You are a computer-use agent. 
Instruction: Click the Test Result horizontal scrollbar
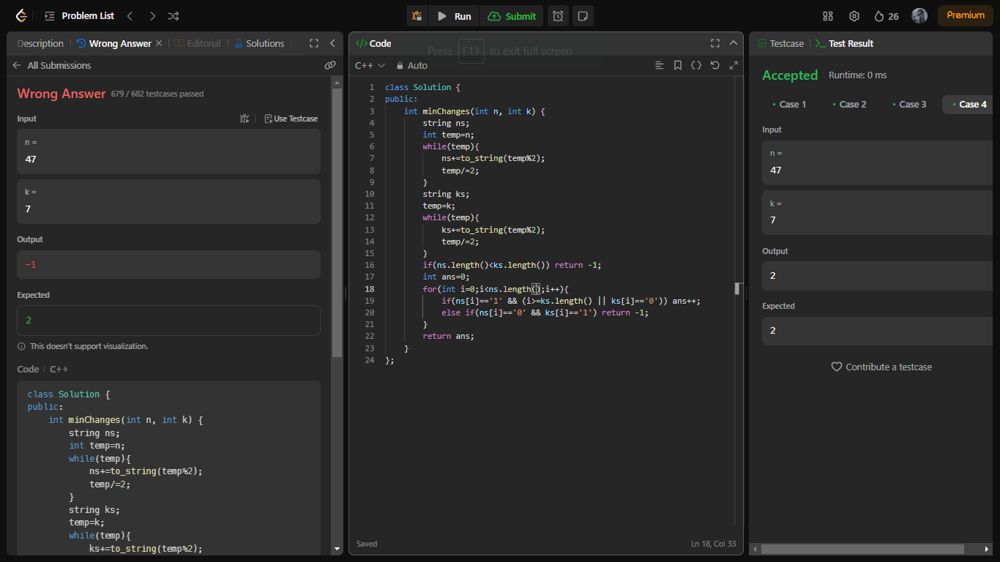[x=862, y=549]
